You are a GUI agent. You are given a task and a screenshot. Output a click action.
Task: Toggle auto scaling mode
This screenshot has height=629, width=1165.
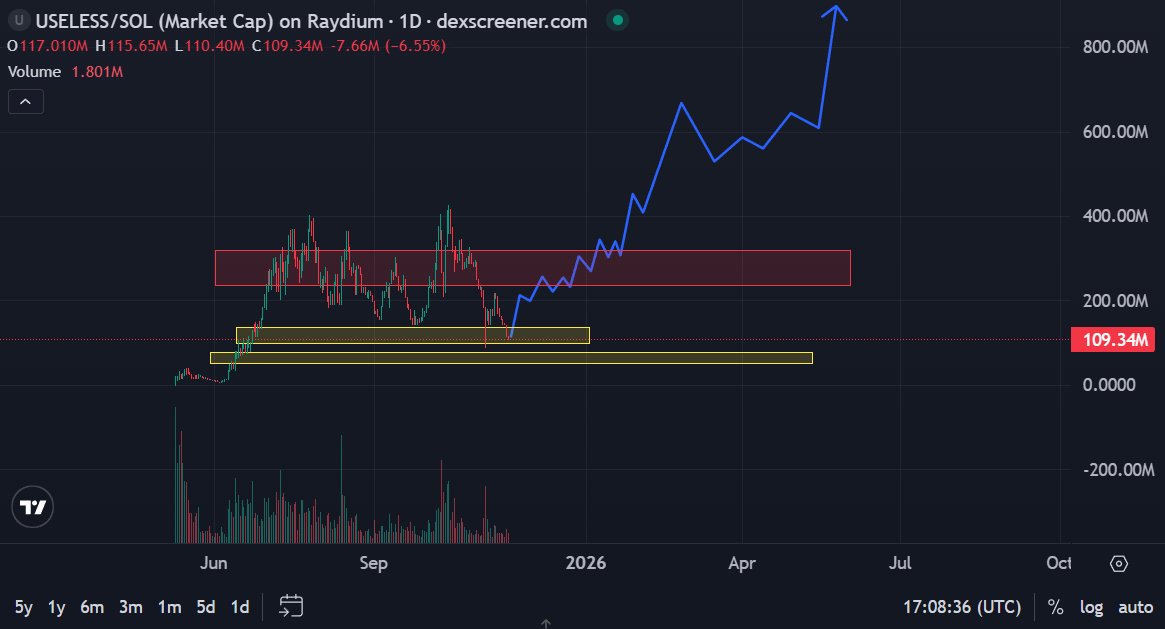[1135, 607]
